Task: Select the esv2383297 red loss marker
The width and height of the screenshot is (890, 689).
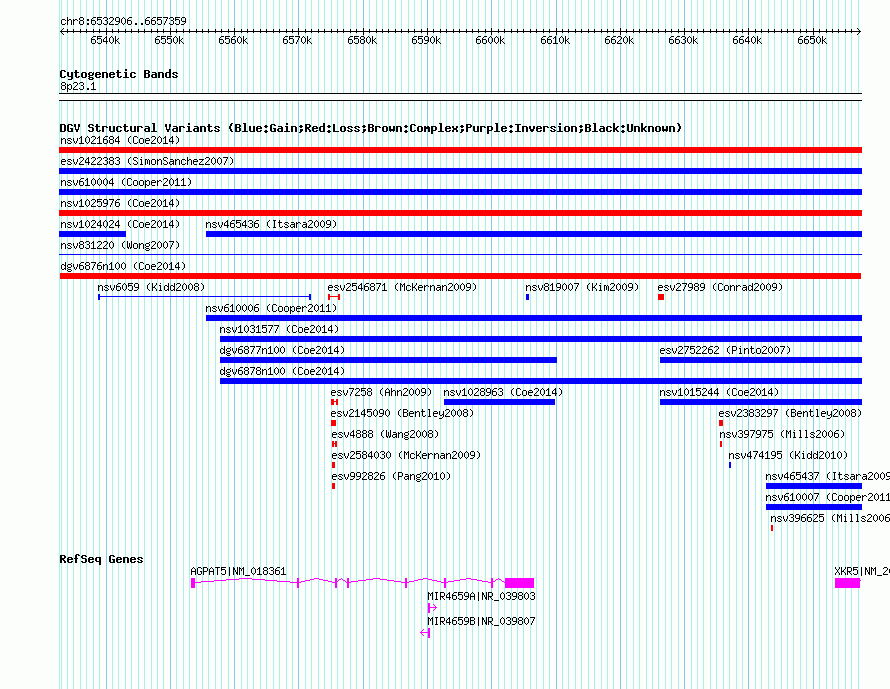Action: tap(721, 423)
